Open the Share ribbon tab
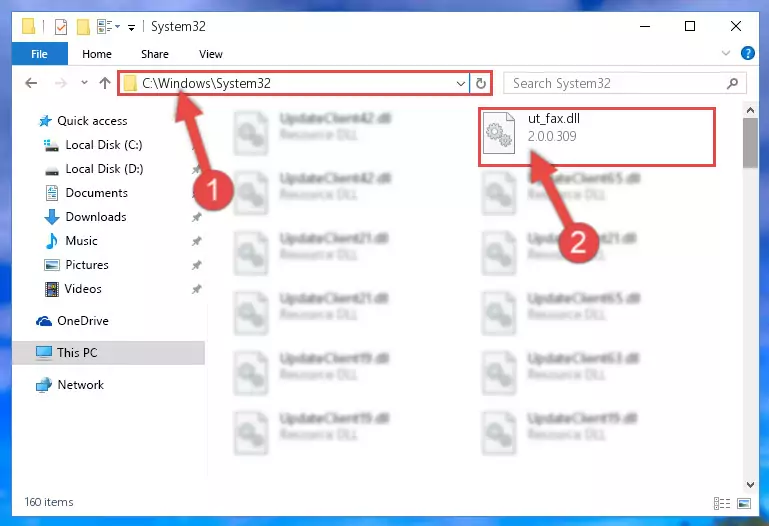Viewport: 769px width, 526px height. [154, 54]
